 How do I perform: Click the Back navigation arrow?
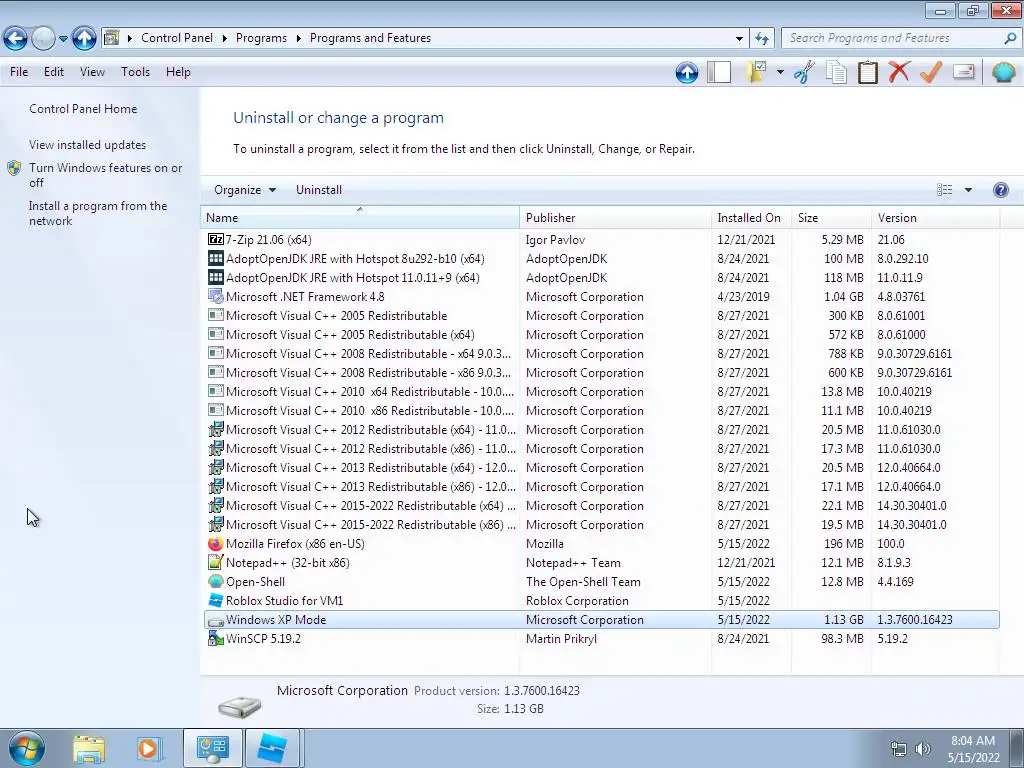pos(15,39)
